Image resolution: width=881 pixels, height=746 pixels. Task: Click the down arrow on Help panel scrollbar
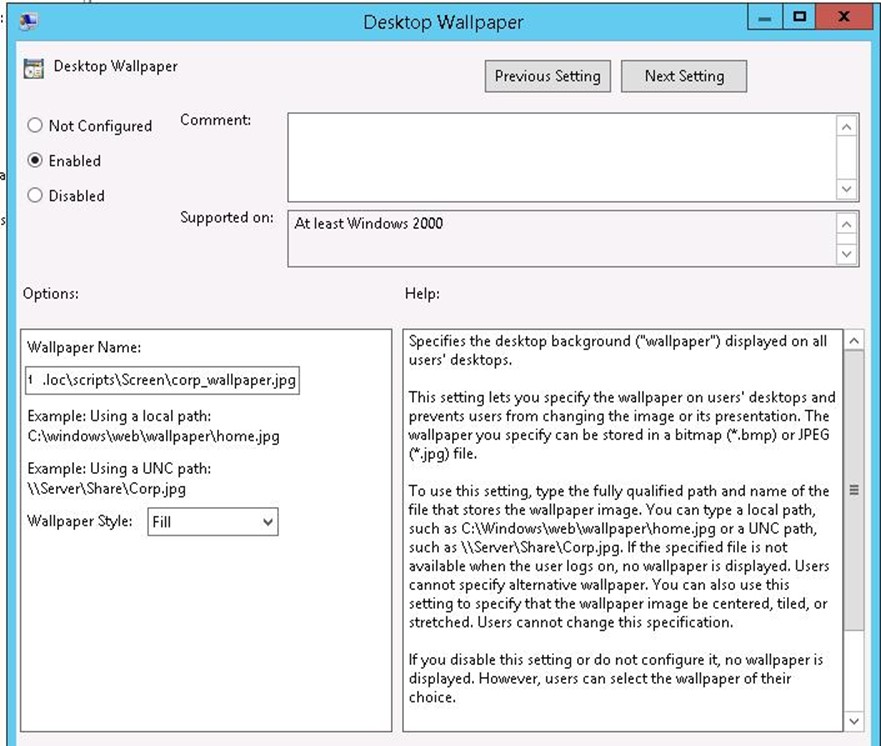[x=854, y=720]
